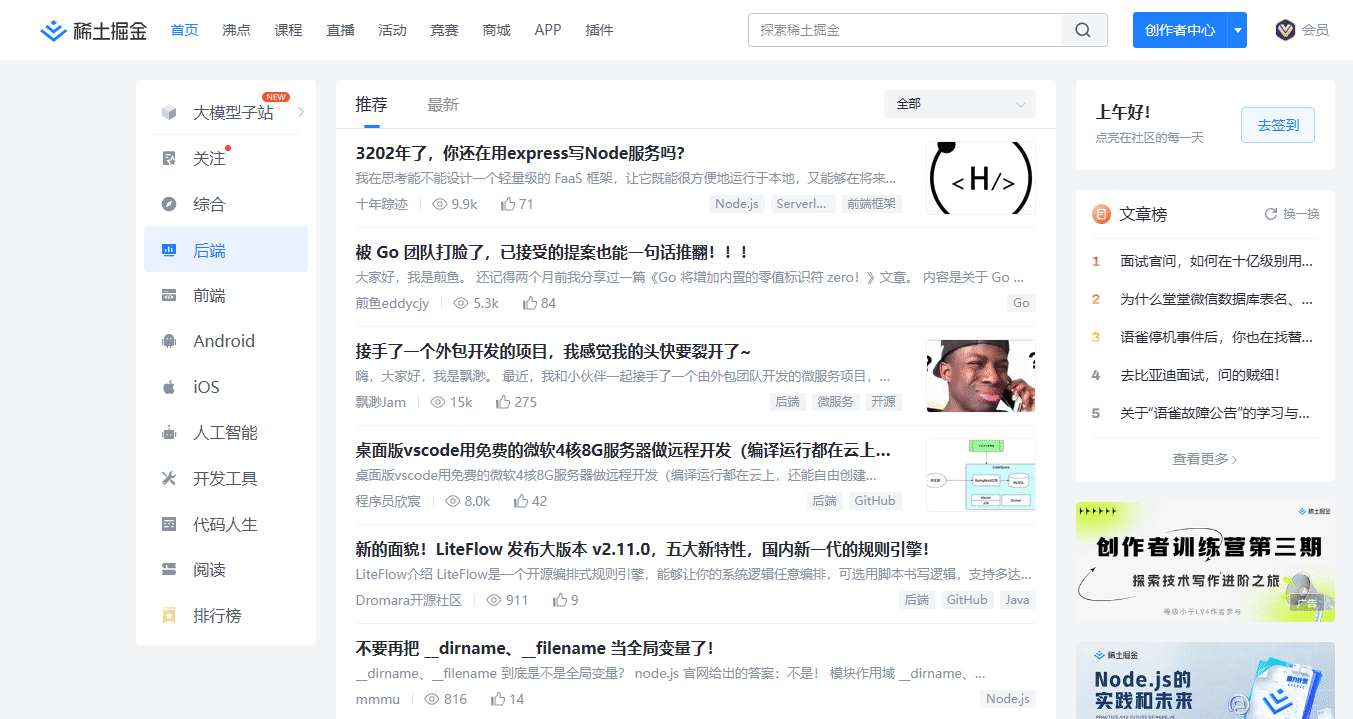1353x719 pixels.
Task: Click the search magnifier icon
Action: click(x=1083, y=30)
